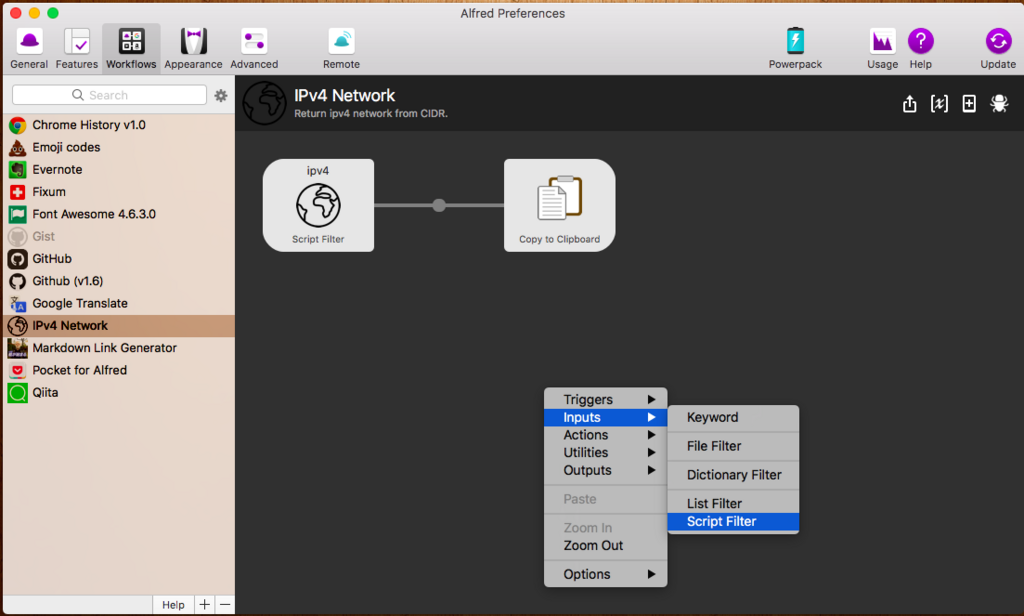Viewport: 1024px width, 616px height.
Task: Select the Evernote workflow
Action: tap(119, 169)
